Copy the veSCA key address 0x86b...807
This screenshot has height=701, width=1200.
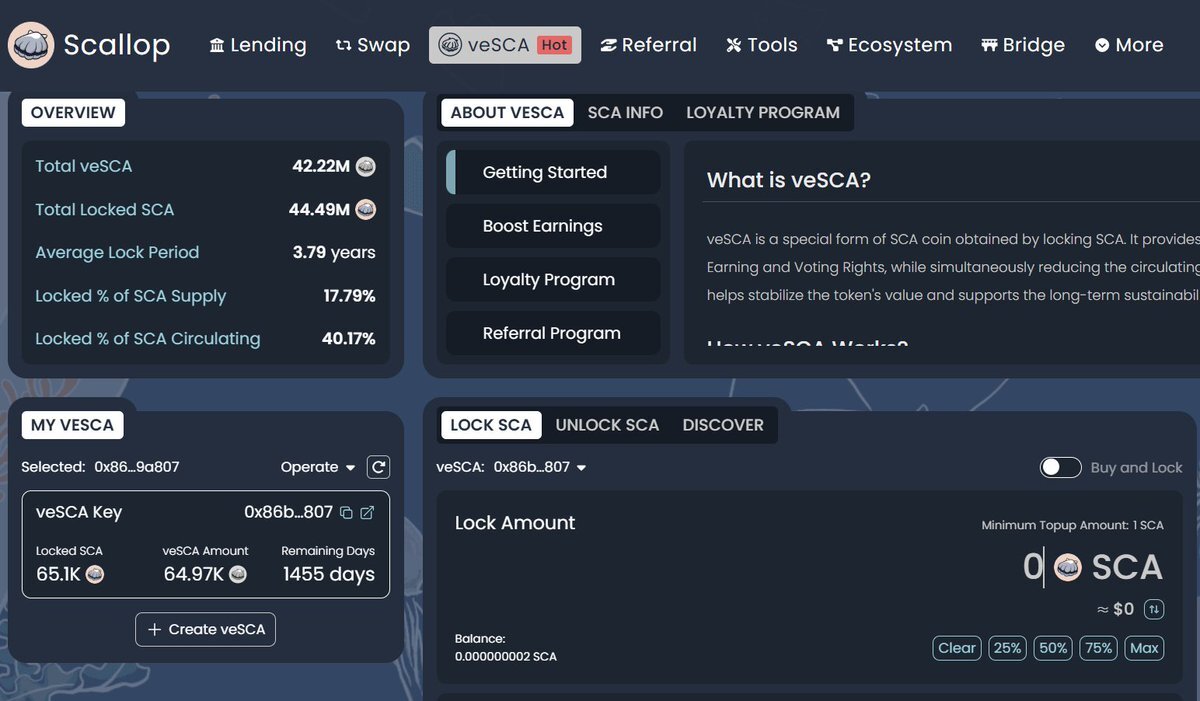click(x=346, y=513)
